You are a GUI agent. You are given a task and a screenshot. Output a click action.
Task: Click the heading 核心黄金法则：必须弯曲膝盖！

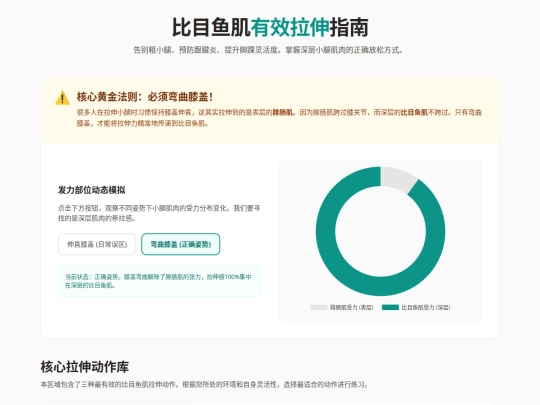coord(145,97)
